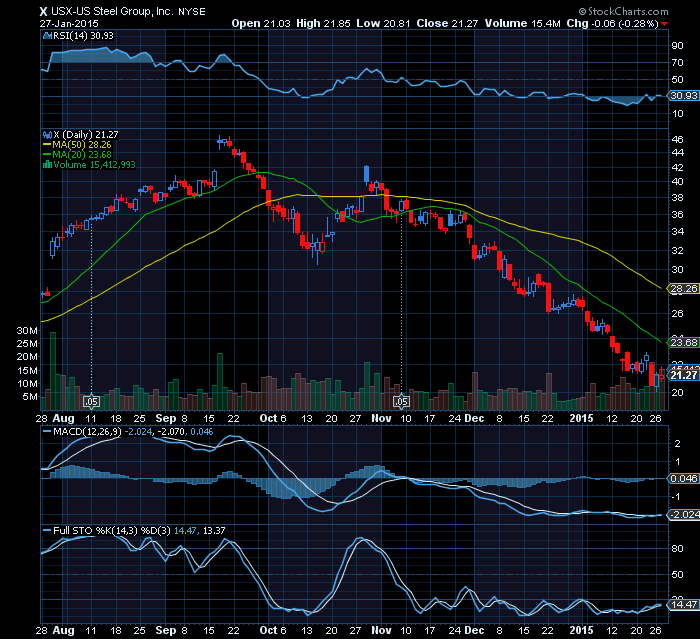Screen dimensions: 700x639
Task: Click the 30M volume axis label
Action: click(x=27, y=330)
